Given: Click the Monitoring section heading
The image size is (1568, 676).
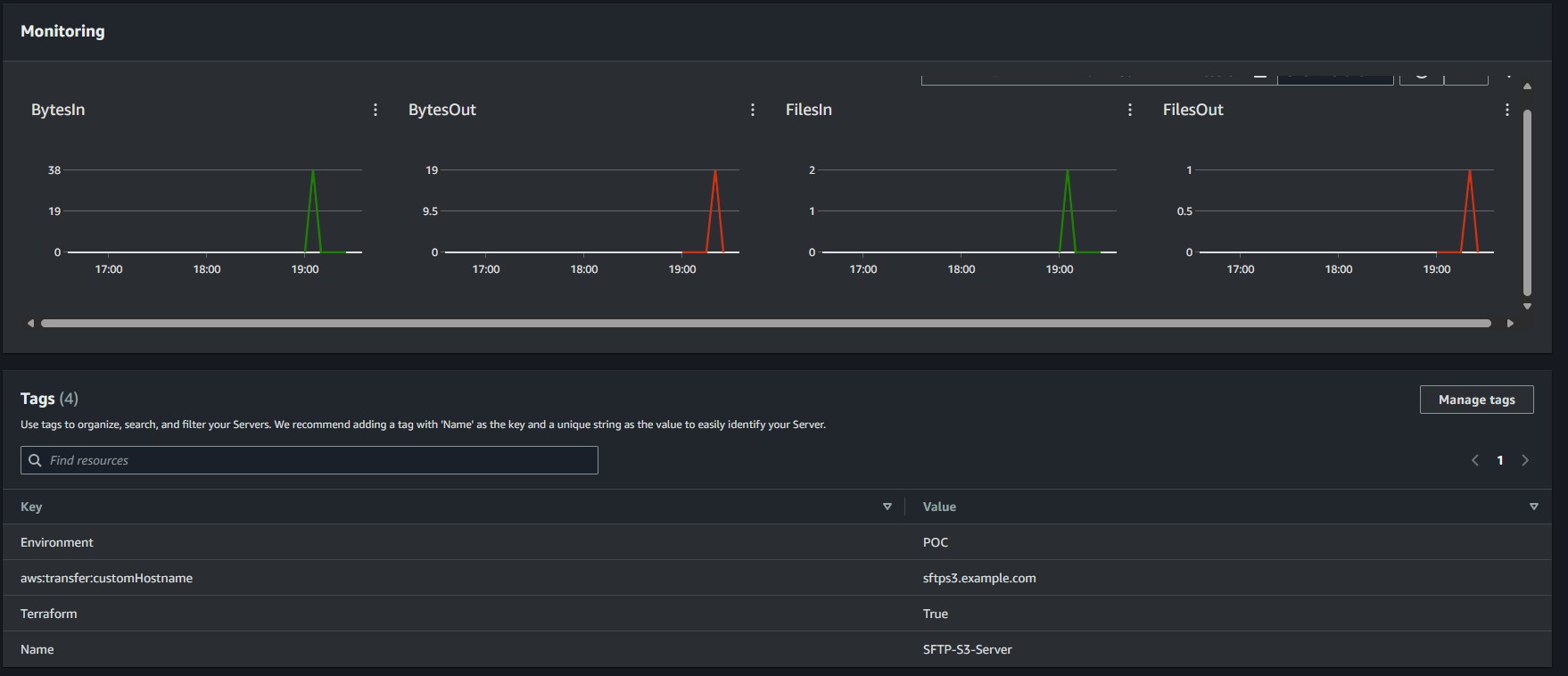Looking at the screenshot, I should point(62,31).
